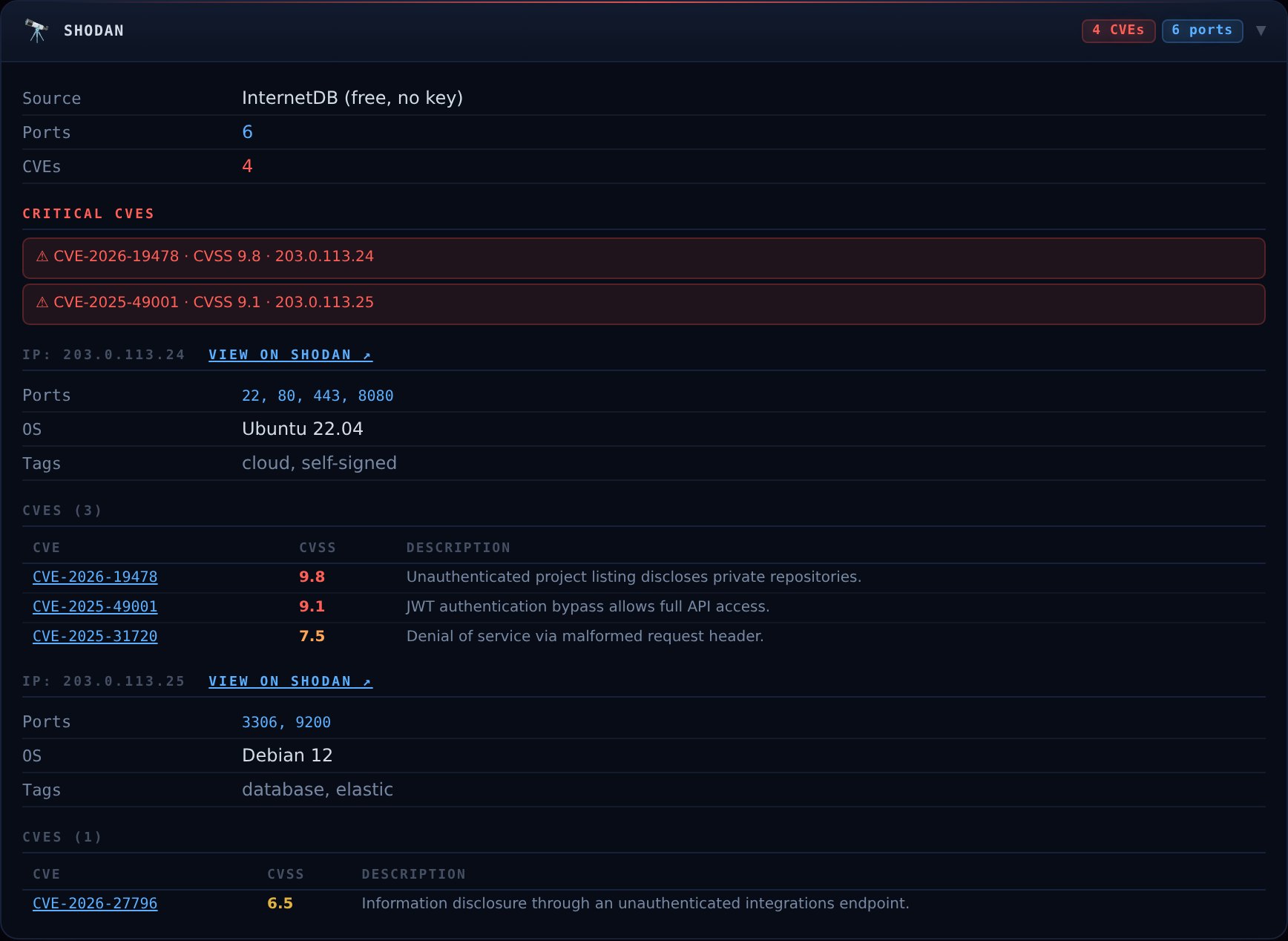This screenshot has height=941, width=1288.
Task: Open CVE-2026-27796 link
Action: pos(95,903)
